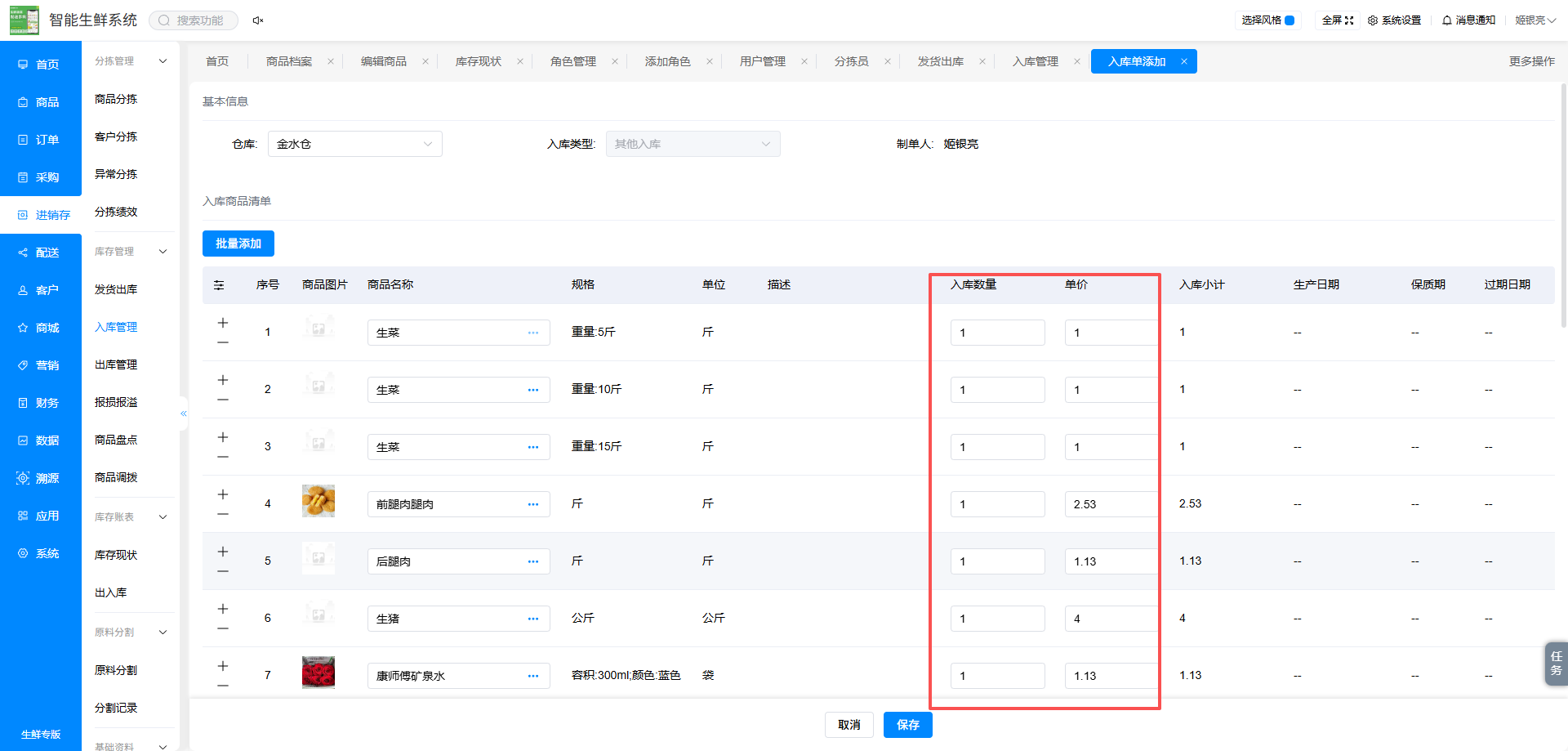This screenshot has width=1568, height=751.
Task: Open the floating 任务 panel button
Action: 1557,664
